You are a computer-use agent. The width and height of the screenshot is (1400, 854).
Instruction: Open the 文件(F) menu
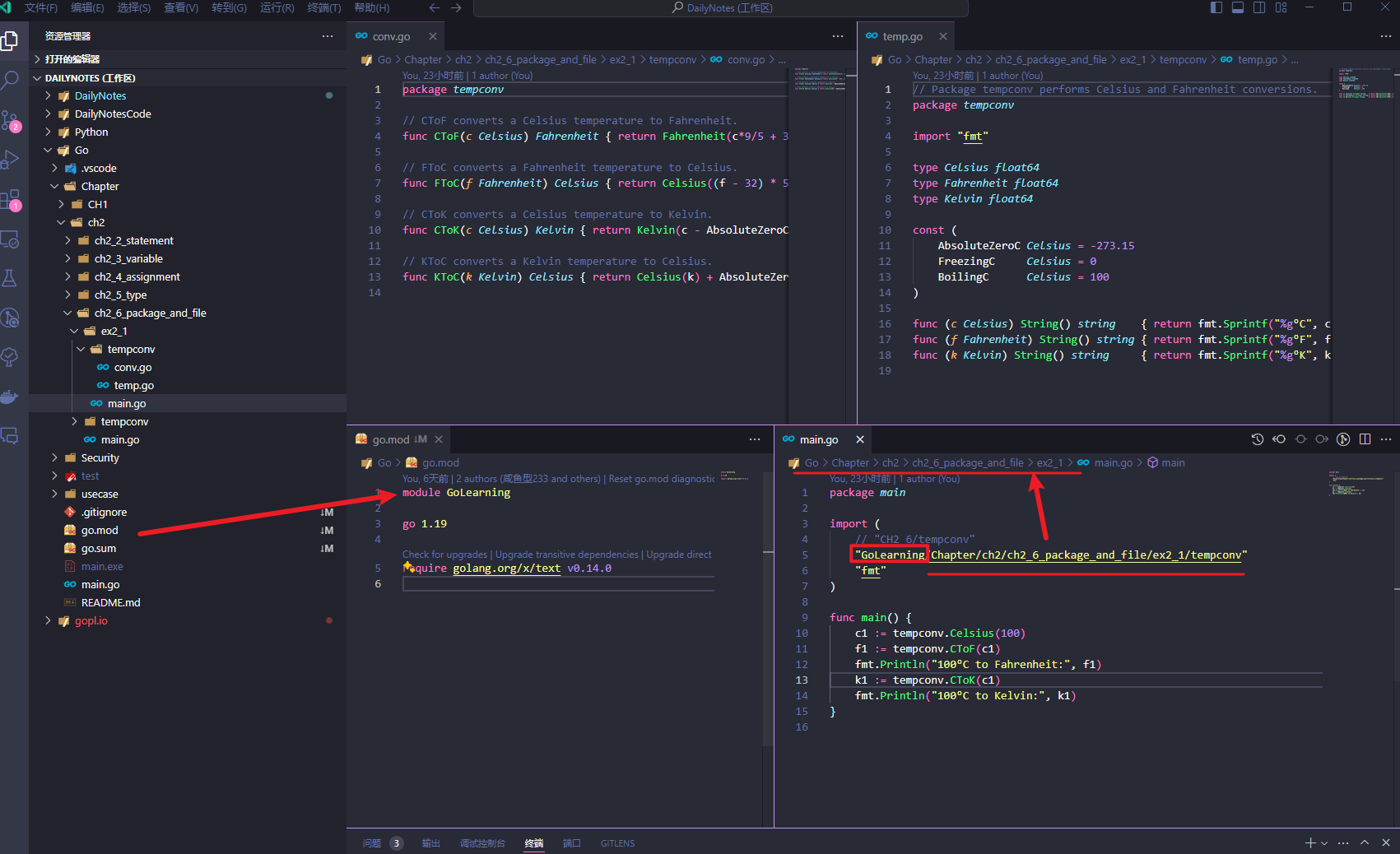tap(41, 7)
